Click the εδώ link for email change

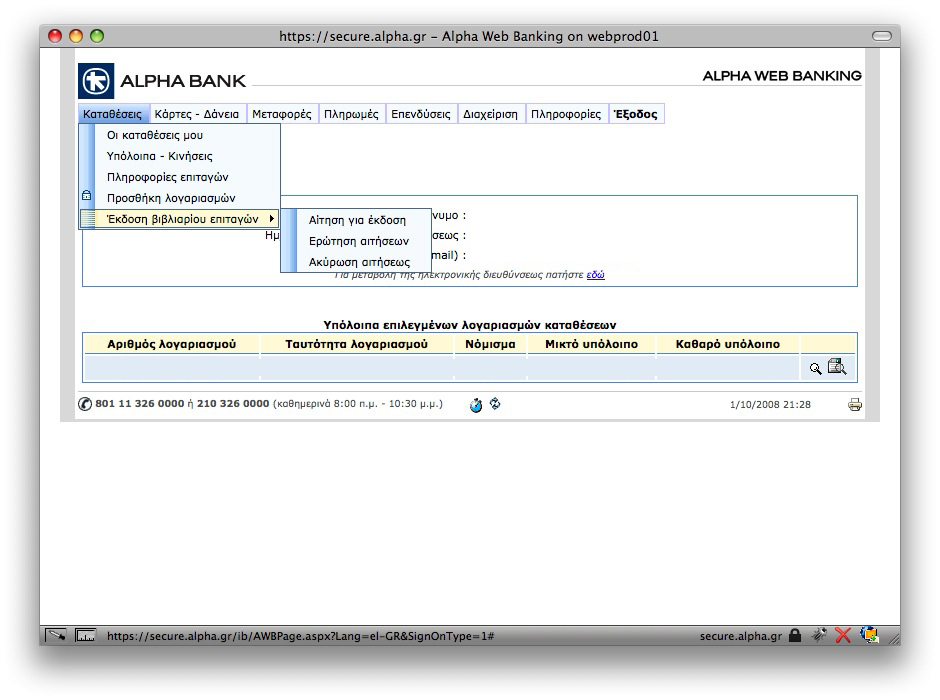(595, 274)
